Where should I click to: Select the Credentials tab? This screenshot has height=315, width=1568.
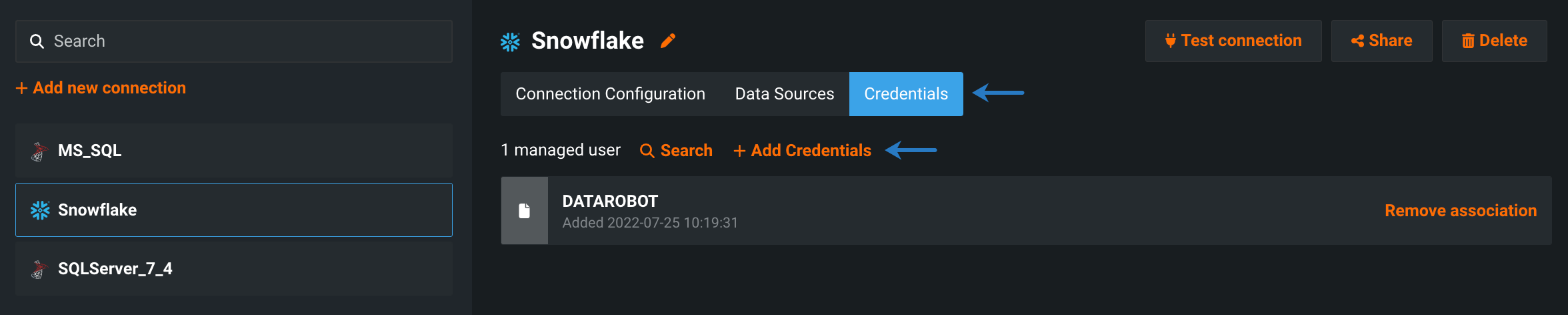tap(905, 94)
